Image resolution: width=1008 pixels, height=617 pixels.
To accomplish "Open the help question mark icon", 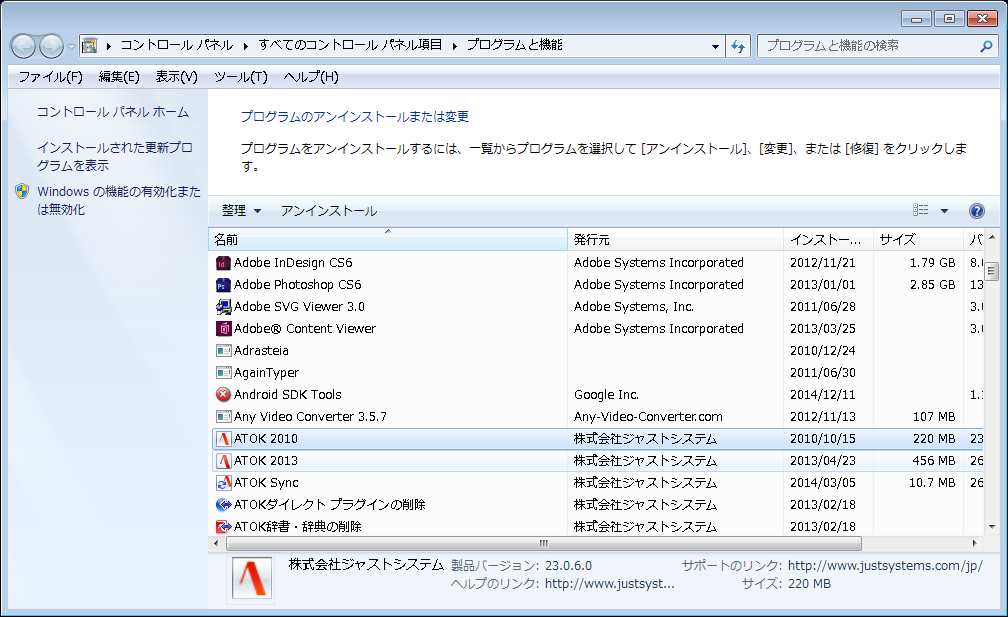I will [x=976, y=211].
